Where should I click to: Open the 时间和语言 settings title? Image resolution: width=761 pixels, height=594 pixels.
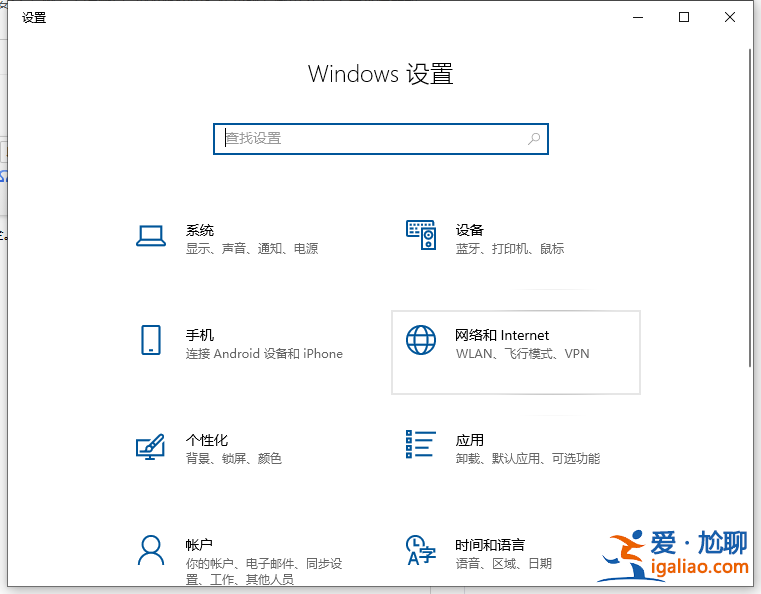pos(490,544)
